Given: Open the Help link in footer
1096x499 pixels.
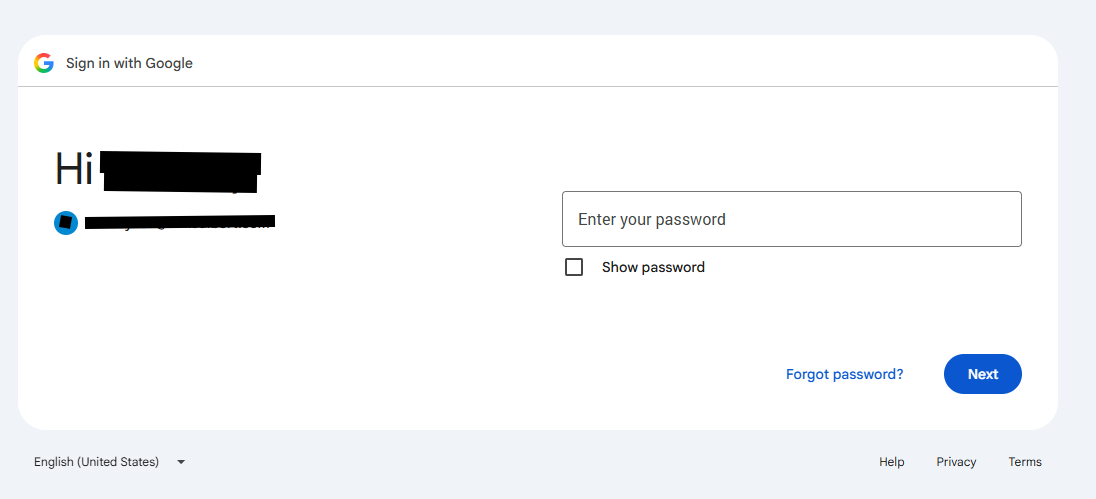Looking at the screenshot, I should [x=892, y=462].
